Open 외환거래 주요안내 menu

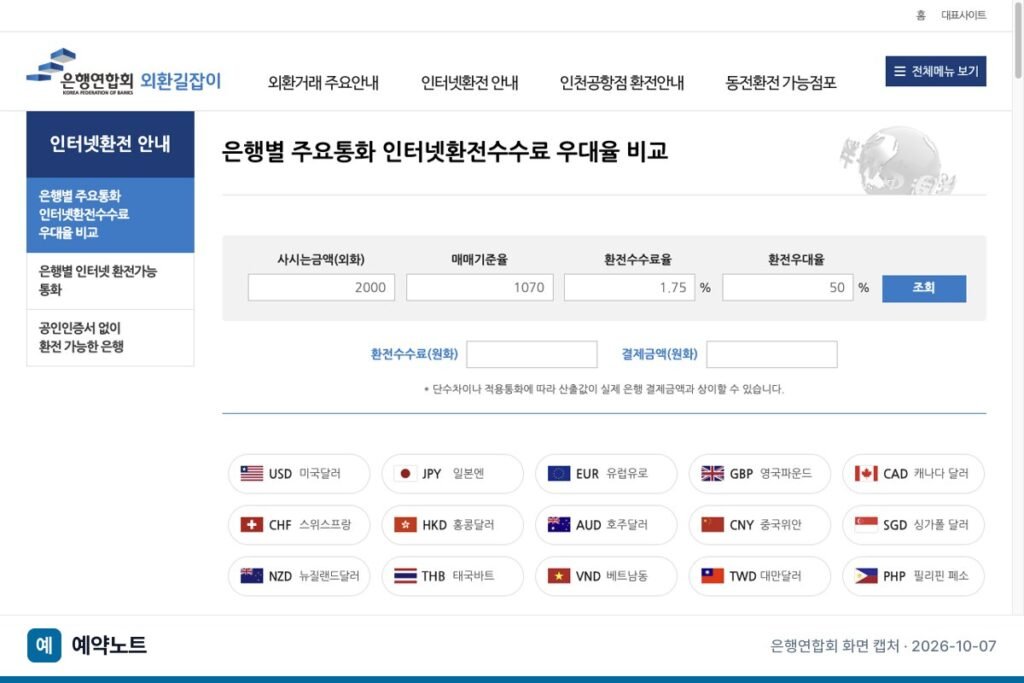coord(323,82)
